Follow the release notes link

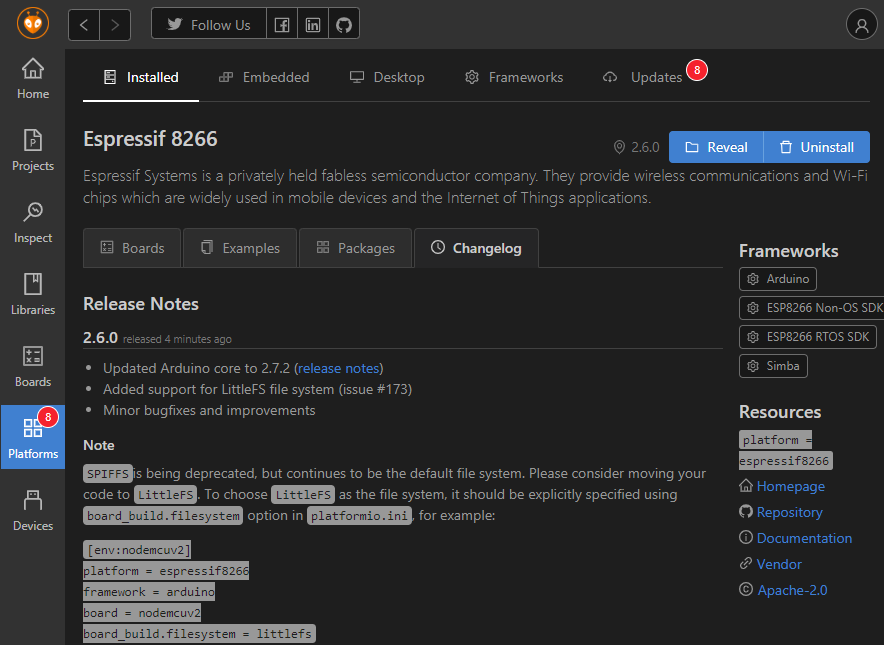[338, 368]
